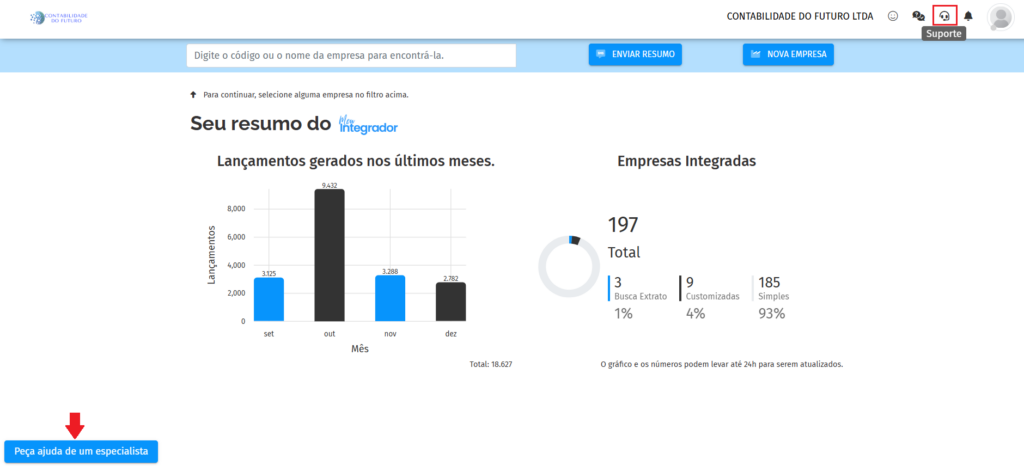The width and height of the screenshot is (1024, 466).
Task: Select the 'nov' bar showing 3.288
Action: point(390,298)
